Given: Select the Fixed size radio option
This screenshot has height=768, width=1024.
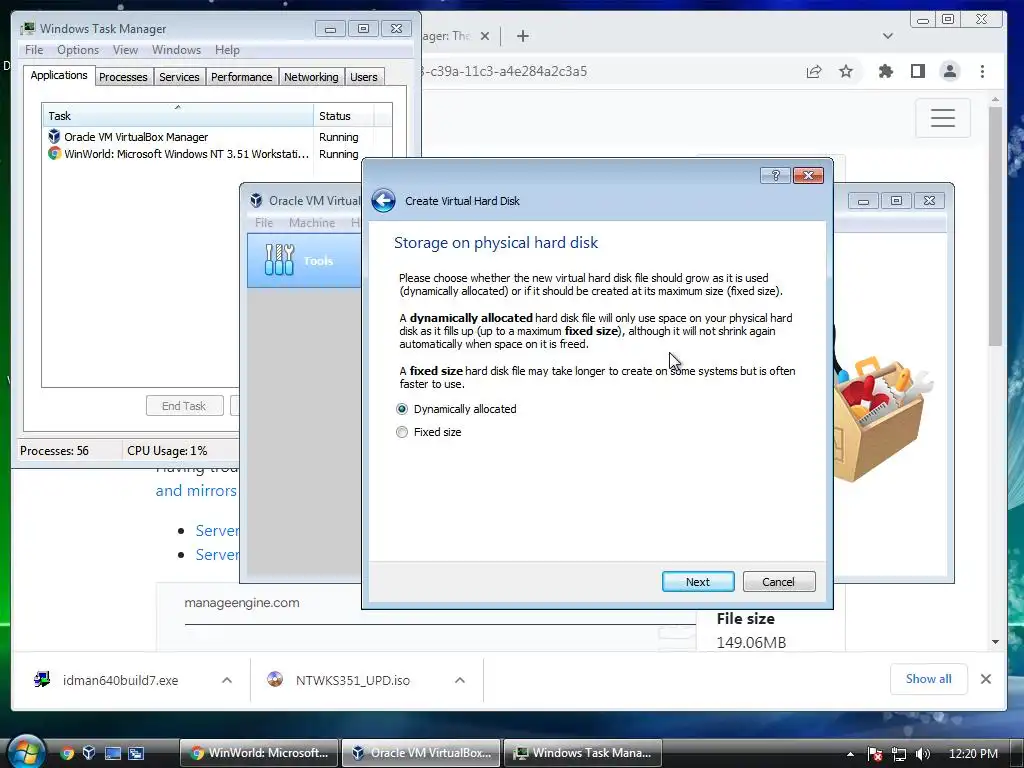Looking at the screenshot, I should [402, 432].
